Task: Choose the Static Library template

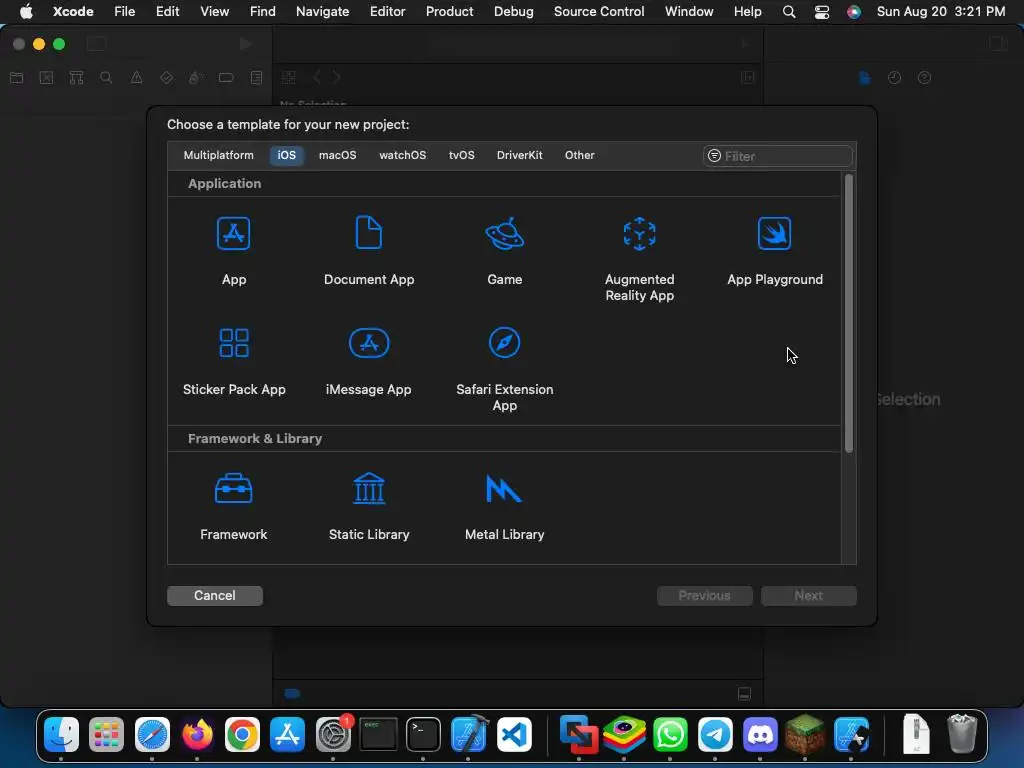Action: point(369,488)
